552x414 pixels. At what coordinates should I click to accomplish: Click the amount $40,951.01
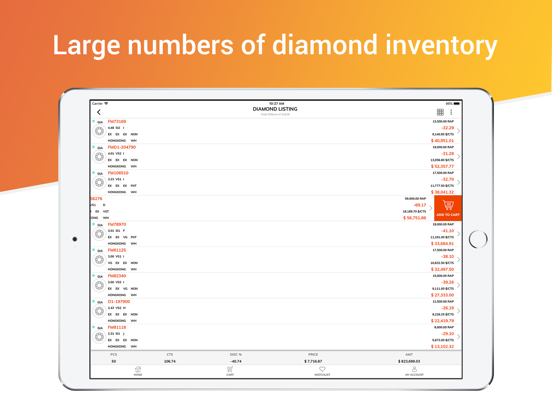443,141
